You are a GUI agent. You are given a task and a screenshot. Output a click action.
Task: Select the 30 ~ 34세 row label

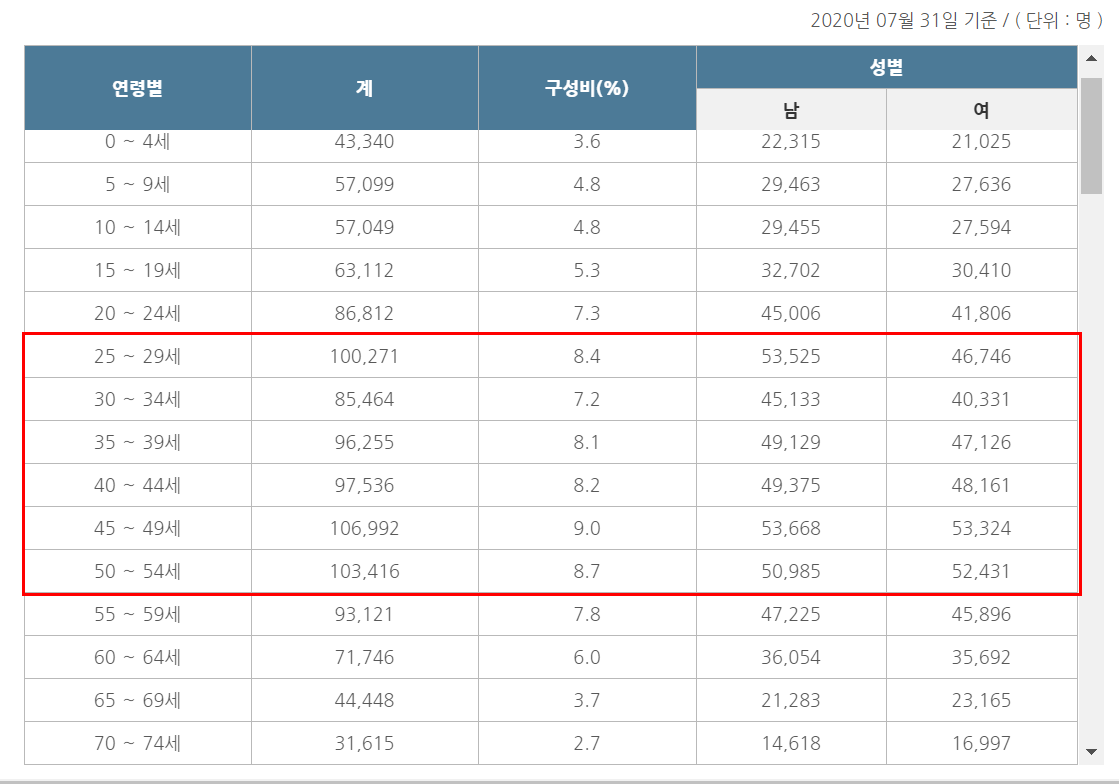point(138,399)
